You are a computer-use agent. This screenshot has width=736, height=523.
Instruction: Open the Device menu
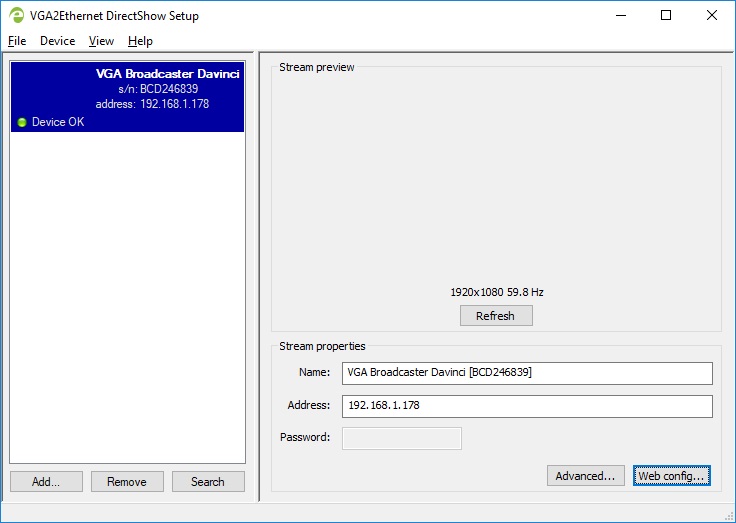pyautogui.click(x=57, y=41)
